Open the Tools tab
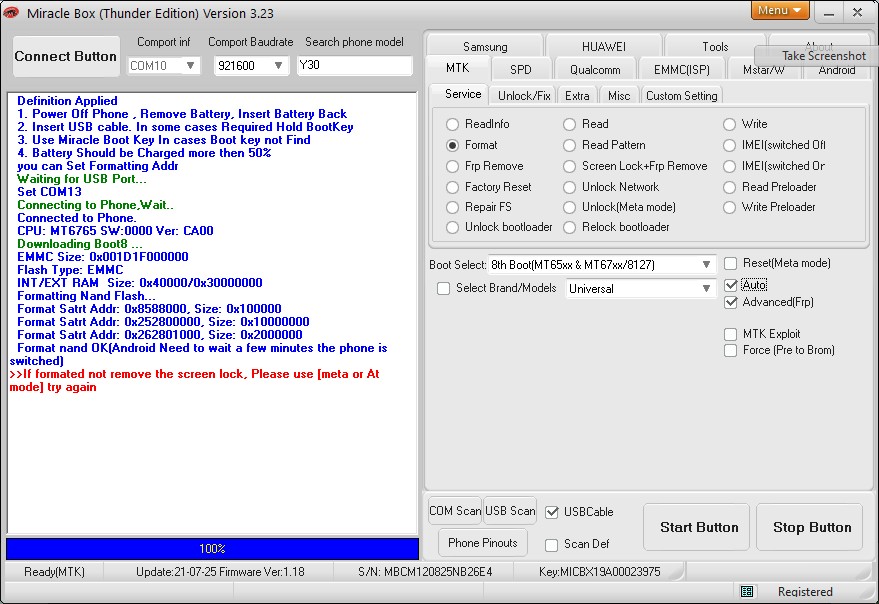Viewport: 879px width, 604px height. (715, 47)
